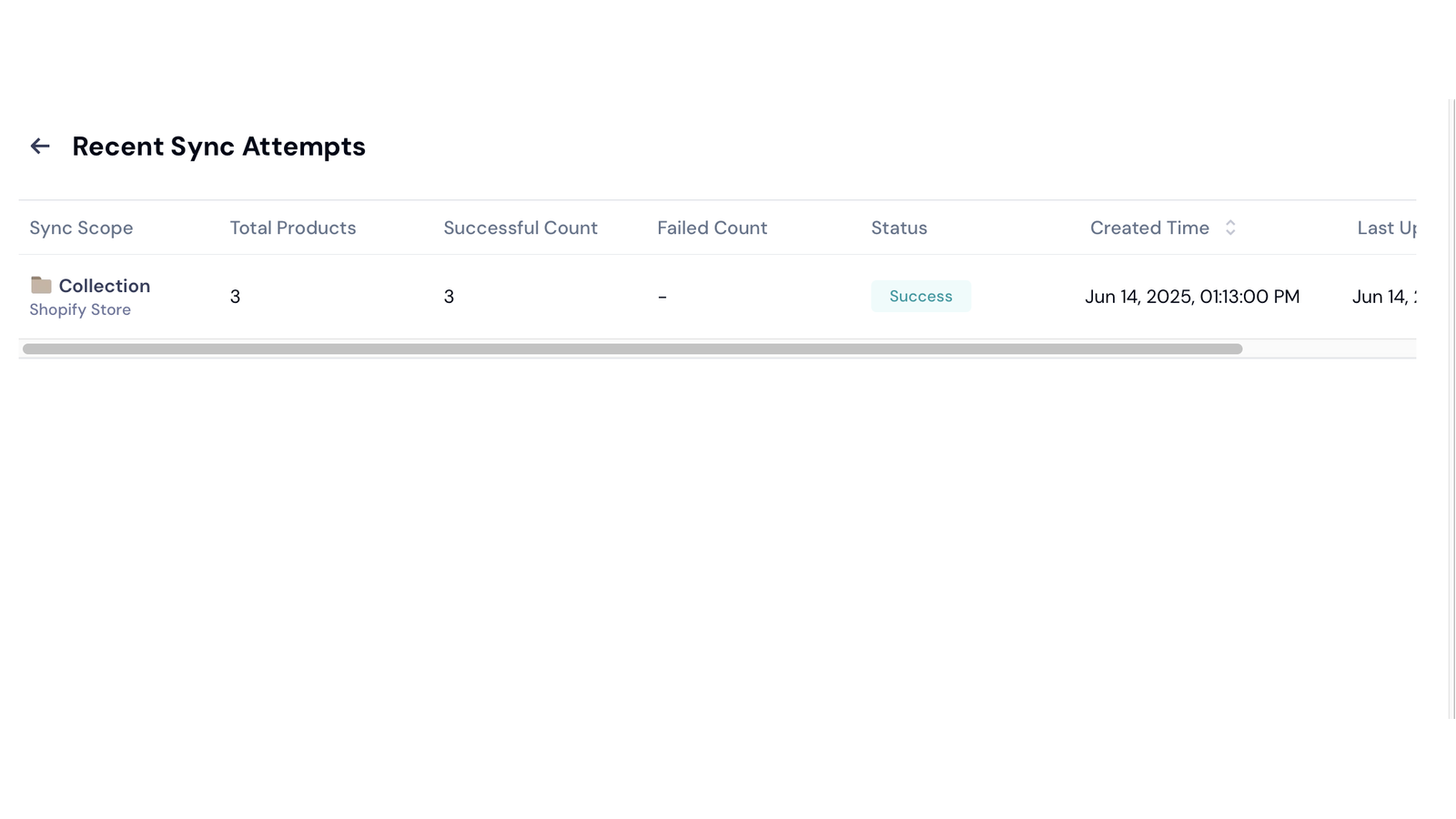Sort by Created Time arrows icon
Image resolution: width=1456 pixels, height=819 pixels.
(x=1230, y=227)
